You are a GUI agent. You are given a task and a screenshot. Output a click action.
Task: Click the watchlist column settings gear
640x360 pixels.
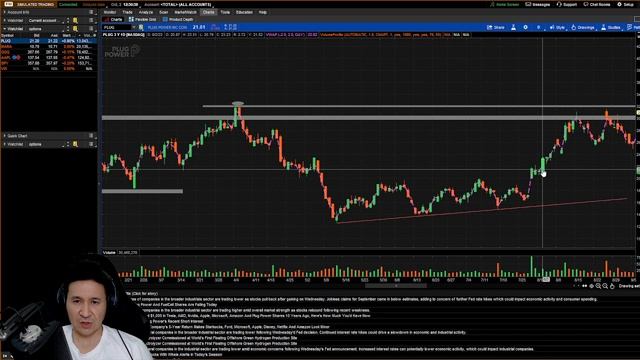[x=95, y=36]
